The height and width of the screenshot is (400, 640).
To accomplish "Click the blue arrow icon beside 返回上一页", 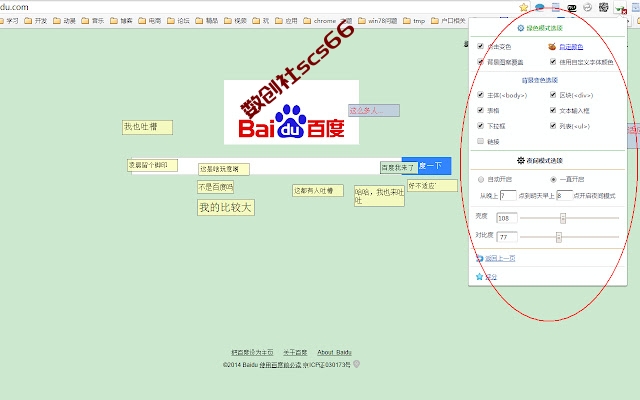I will point(480,258).
